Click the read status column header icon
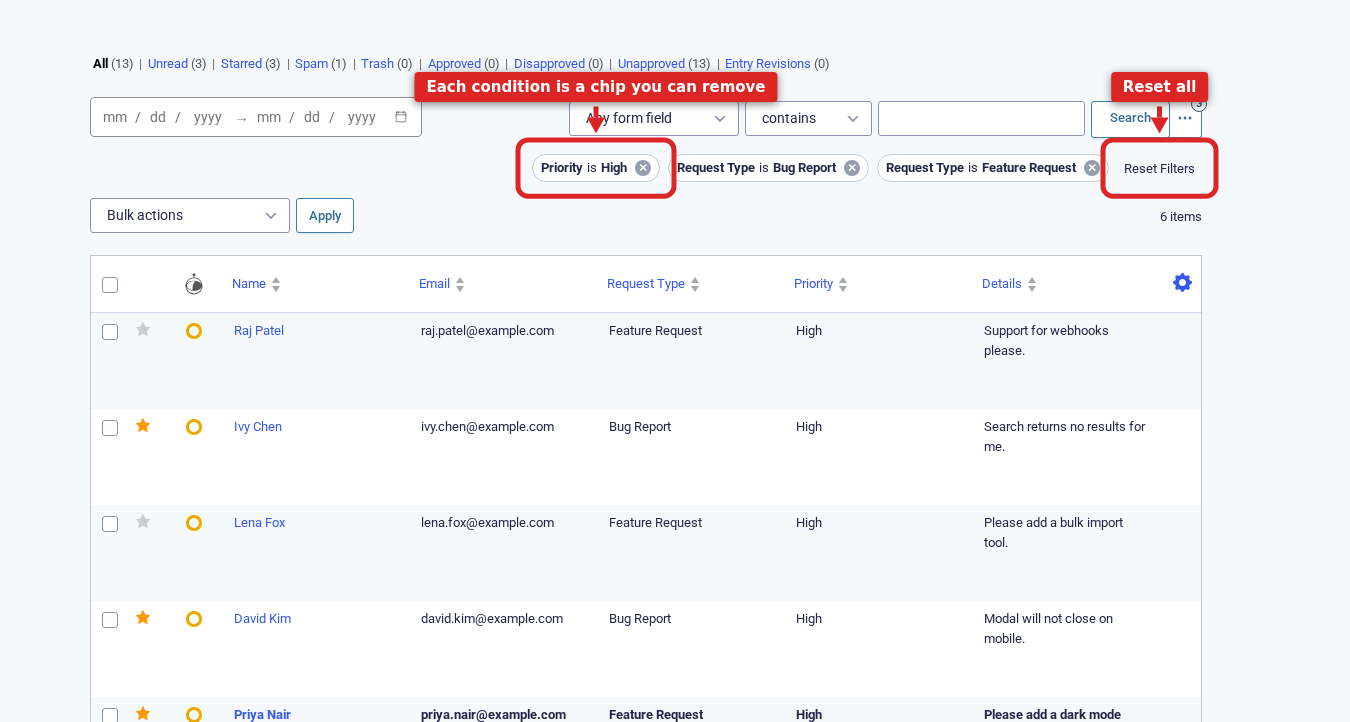Image resolution: width=1350 pixels, height=722 pixels. (x=194, y=284)
